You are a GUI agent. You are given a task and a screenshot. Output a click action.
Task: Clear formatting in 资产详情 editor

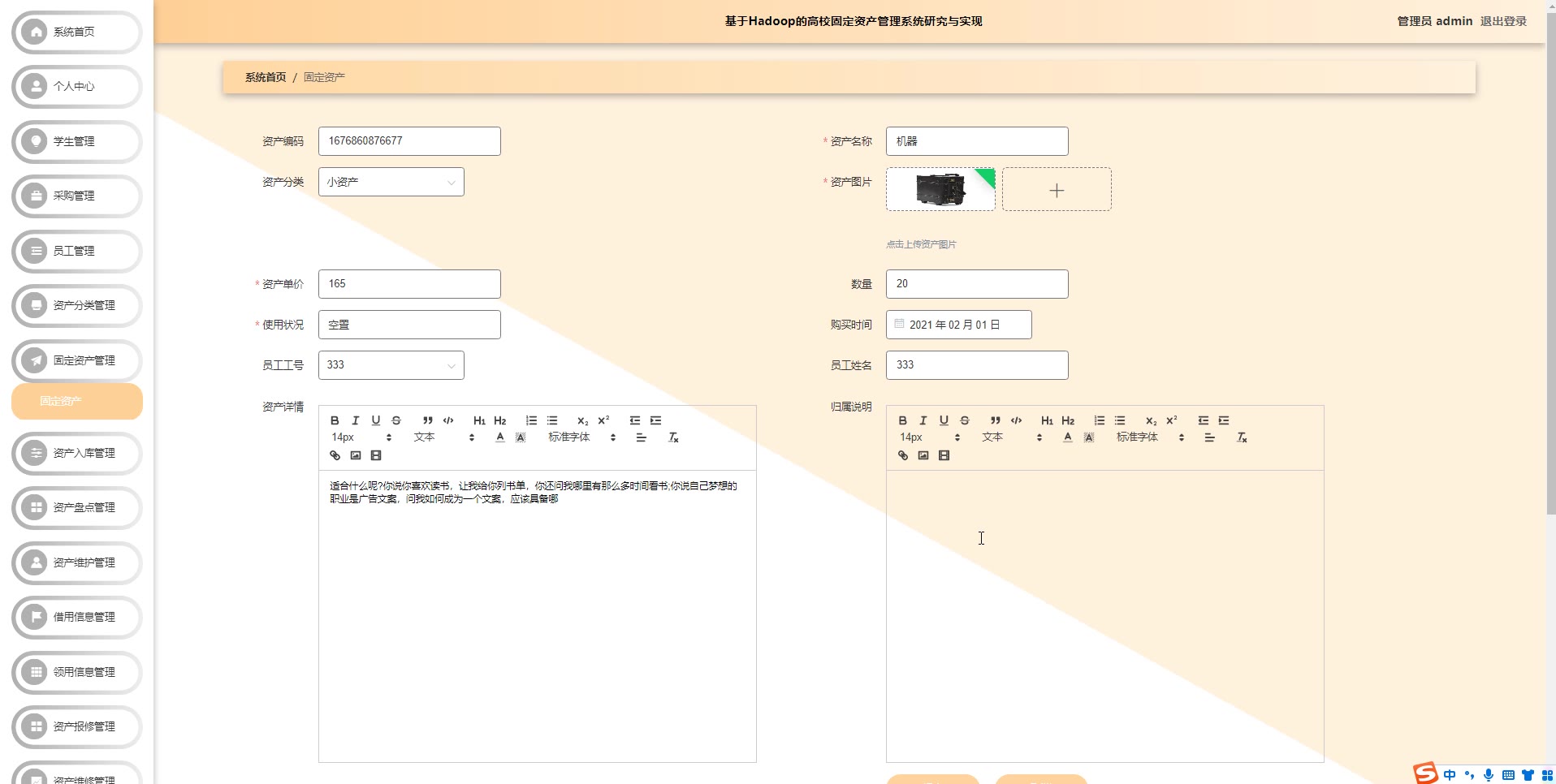tap(673, 437)
